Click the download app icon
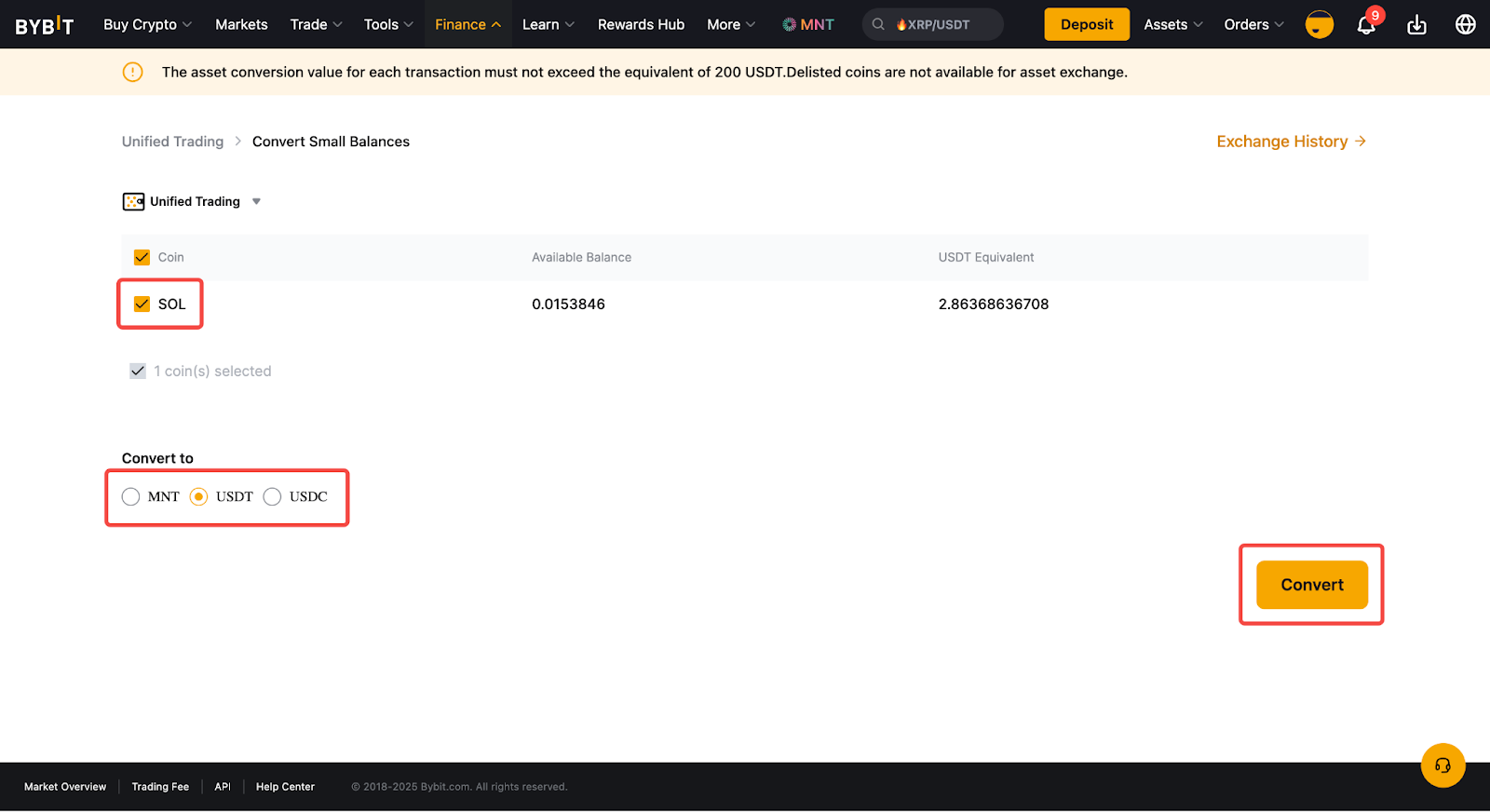Screen dimensions: 1490x812 (x=1416, y=25)
